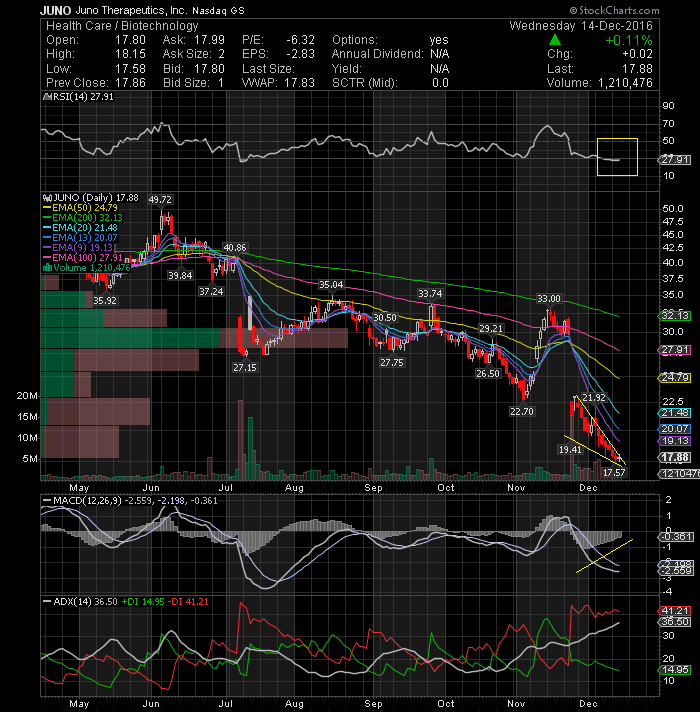Click the Options value yes
700x712 pixels.
pos(439,40)
